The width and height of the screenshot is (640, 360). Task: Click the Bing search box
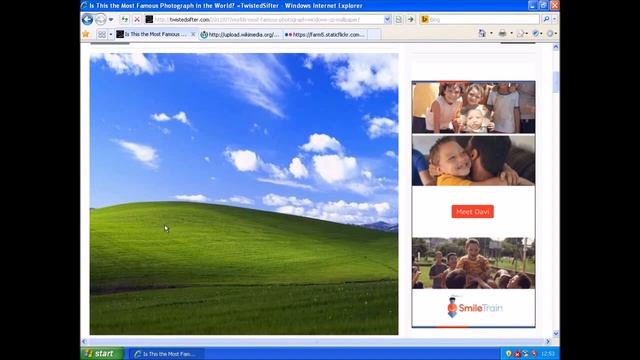pos(480,19)
